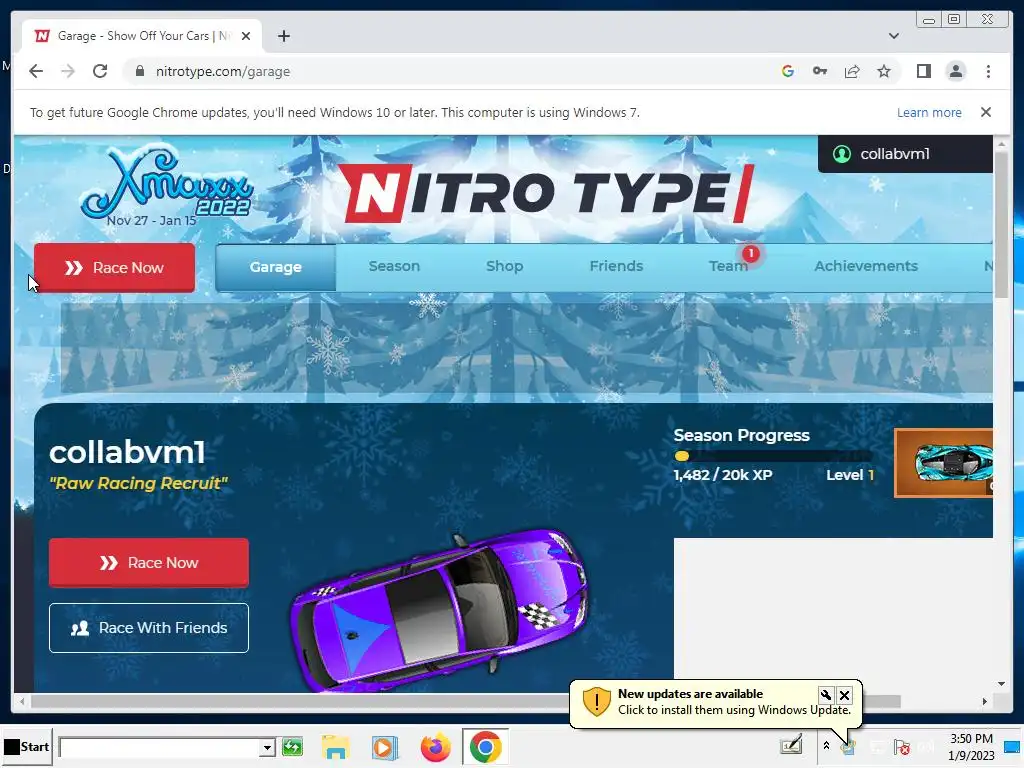Open the Chrome profile avatar
Screen dimensions: 1024x768
pyautogui.click(x=955, y=71)
